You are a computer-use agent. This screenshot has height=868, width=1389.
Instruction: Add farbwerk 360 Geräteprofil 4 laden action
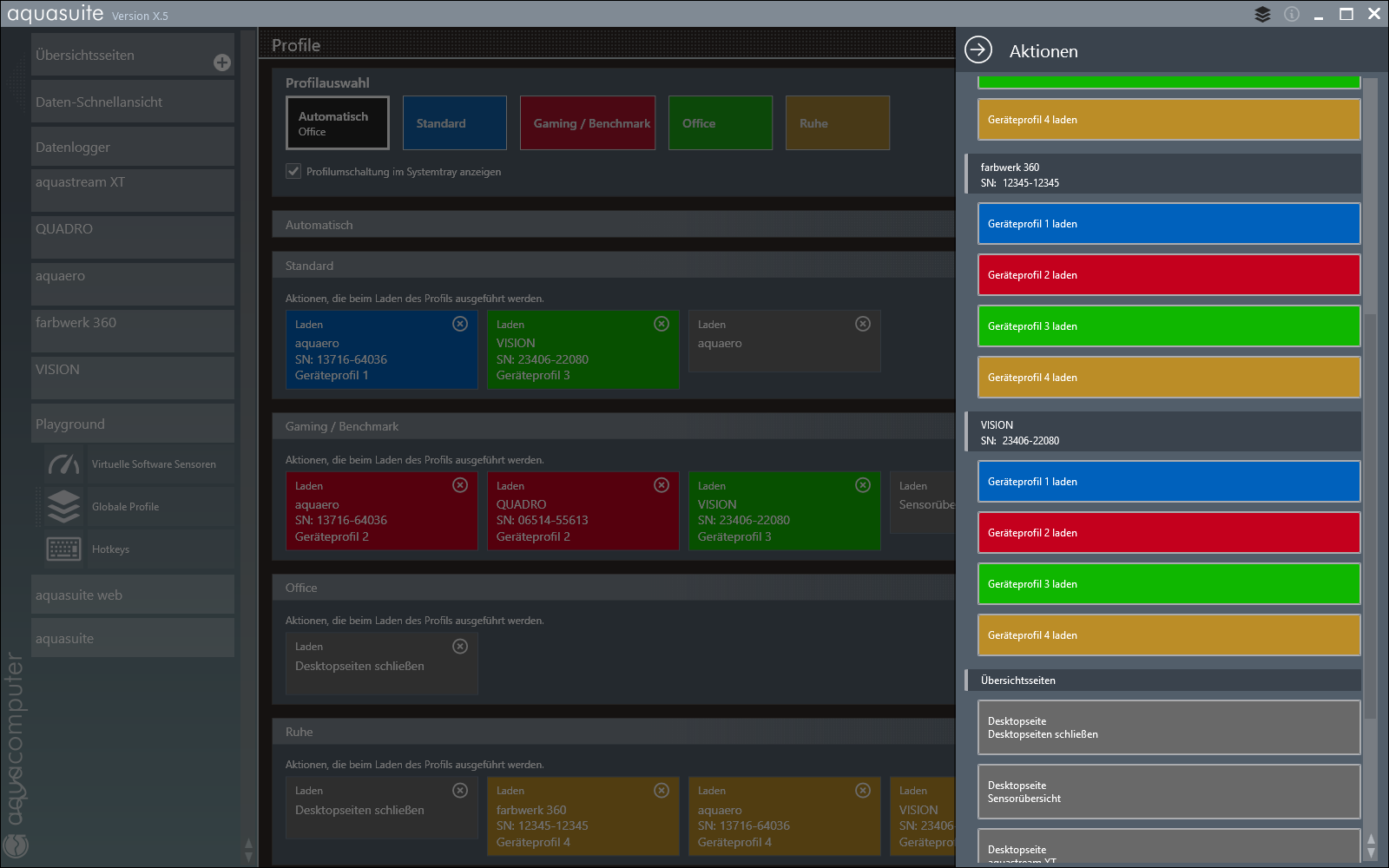tap(1168, 378)
